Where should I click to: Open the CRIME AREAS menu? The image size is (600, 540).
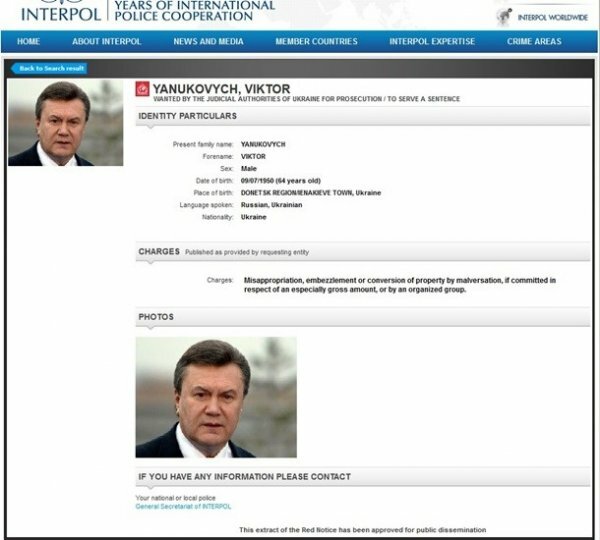point(534,41)
